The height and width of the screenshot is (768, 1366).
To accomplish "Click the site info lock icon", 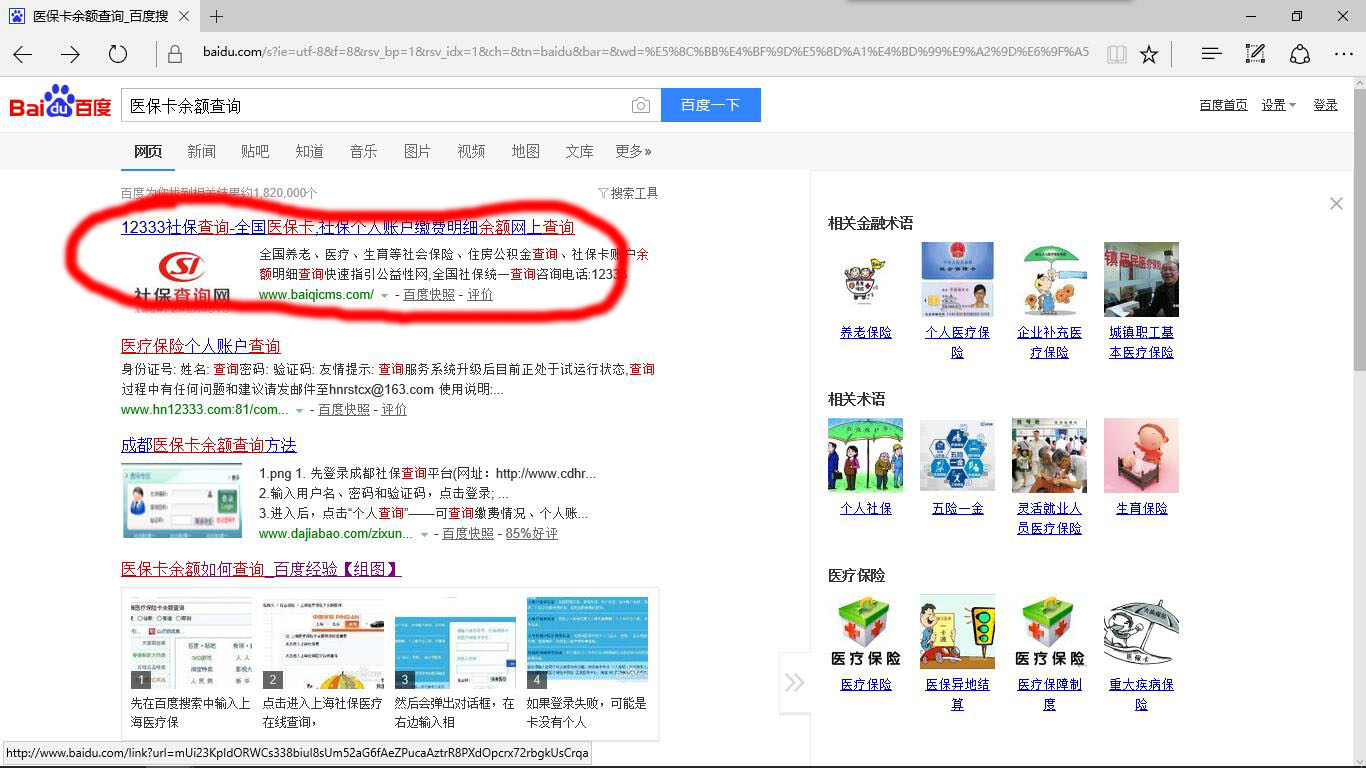I will (174, 54).
